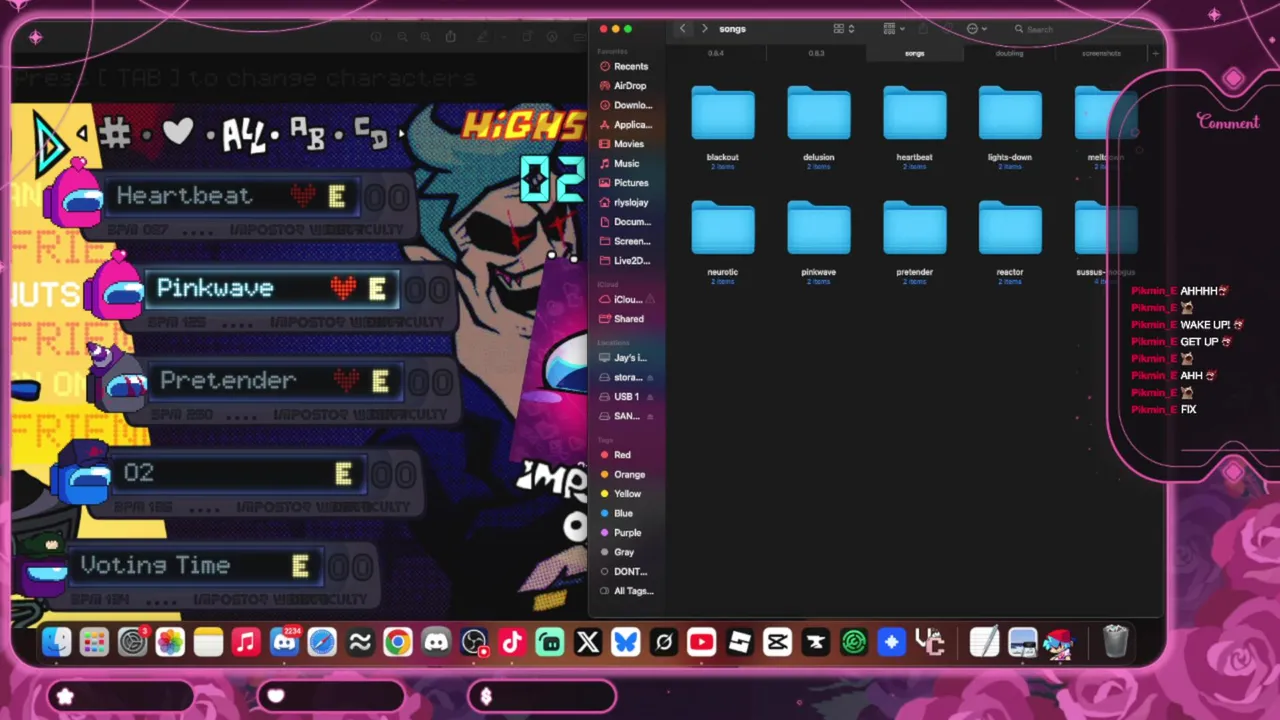This screenshot has width=1280, height=720.
Task: Go forward in the Finder window
Action: [704, 29]
